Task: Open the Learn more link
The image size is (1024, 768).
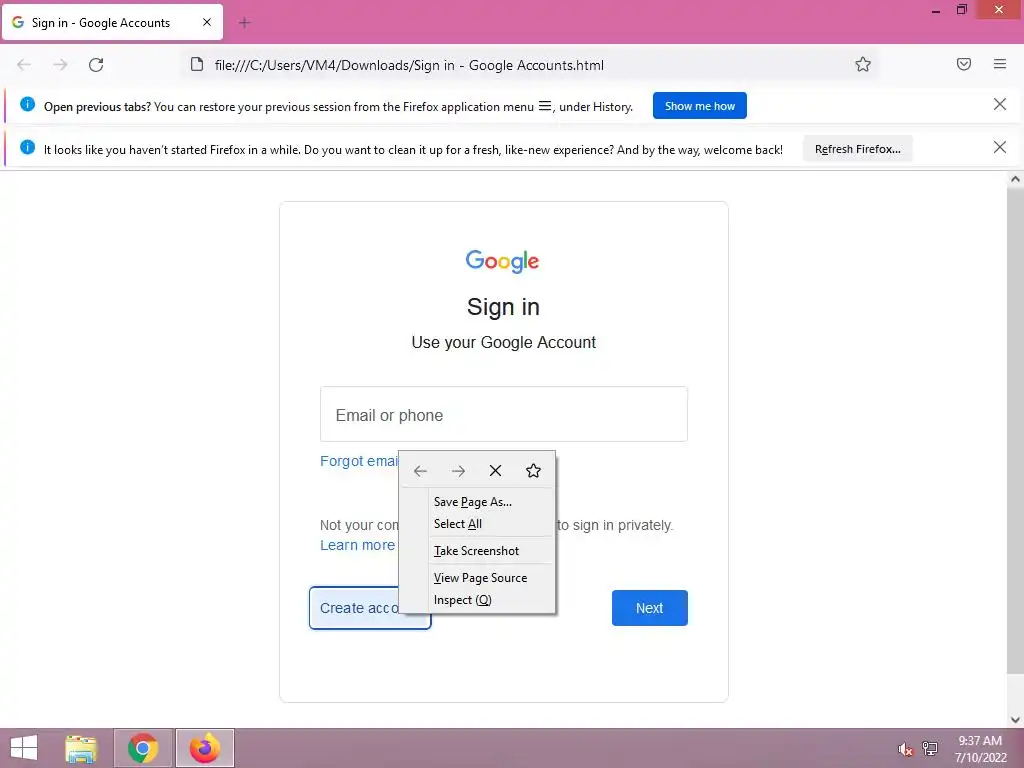Action: coord(357,545)
